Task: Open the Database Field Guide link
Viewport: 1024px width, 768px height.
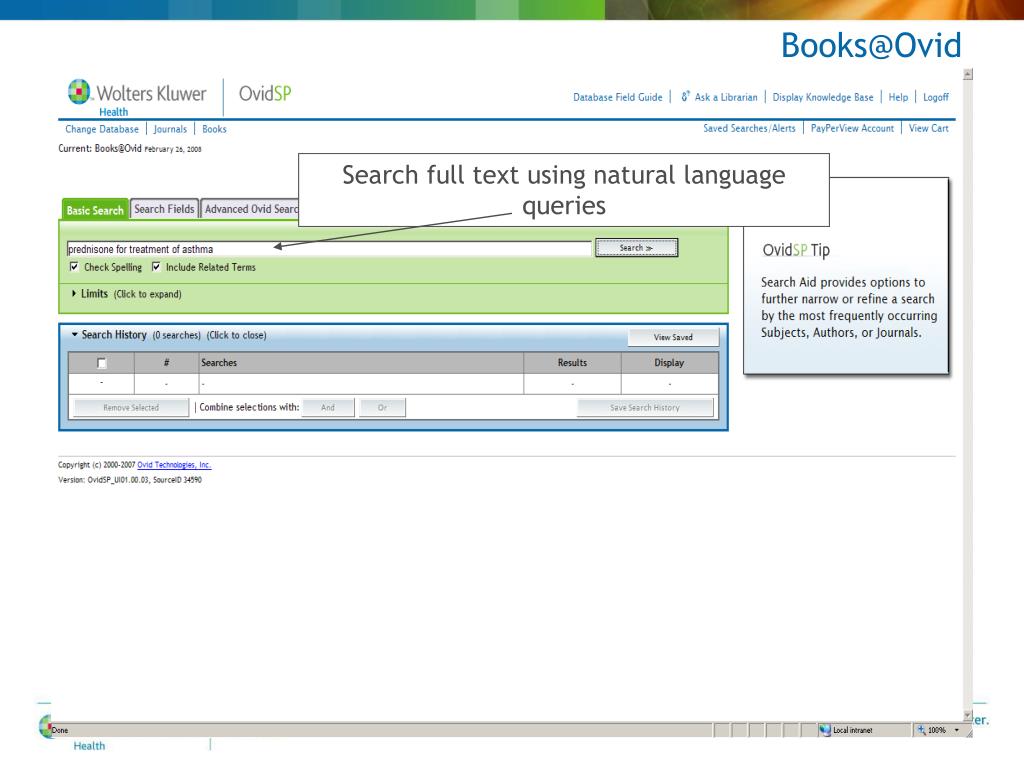Action: click(x=618, y=97)
